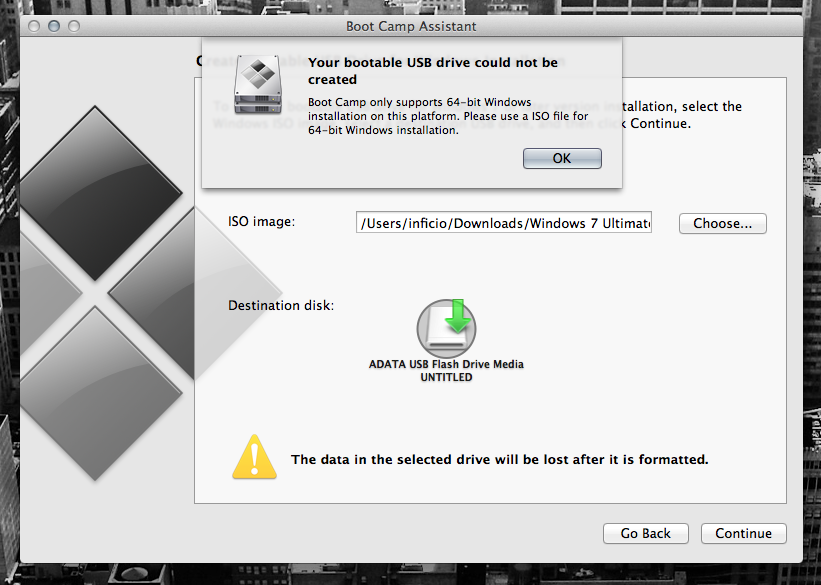
Task: Click 'Your bootable USB drive could not be created' heading
Action: click(433, 71)
